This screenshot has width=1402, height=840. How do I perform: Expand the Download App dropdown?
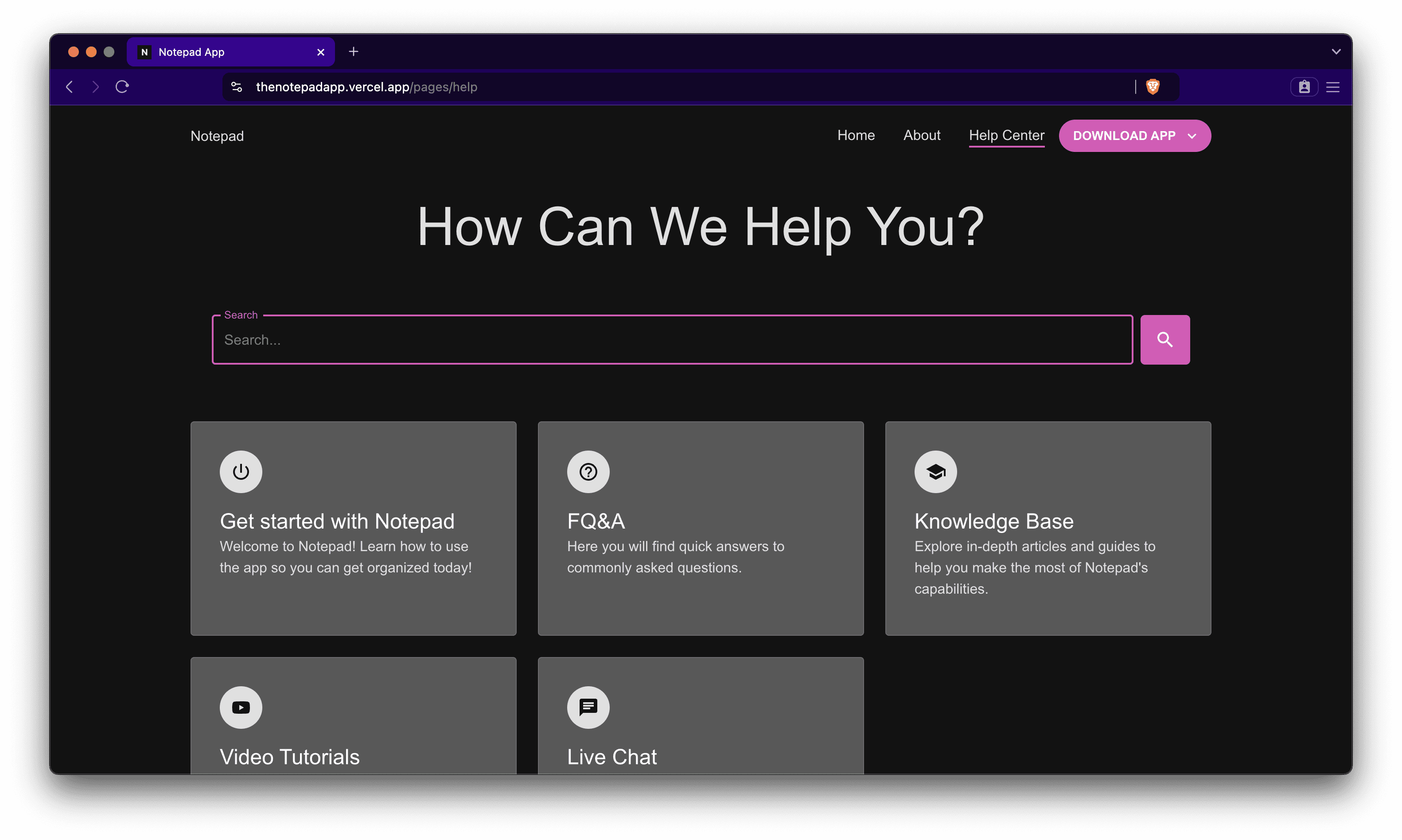1134,136
